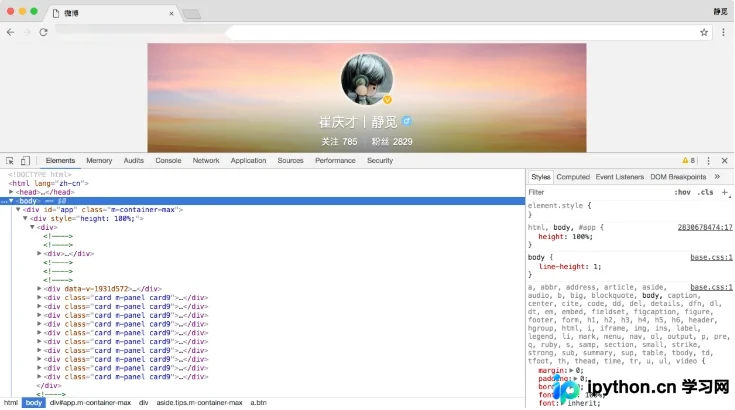Open the Application tab
The width and height of the screenshot is (735, 410).
pos(248,161)
